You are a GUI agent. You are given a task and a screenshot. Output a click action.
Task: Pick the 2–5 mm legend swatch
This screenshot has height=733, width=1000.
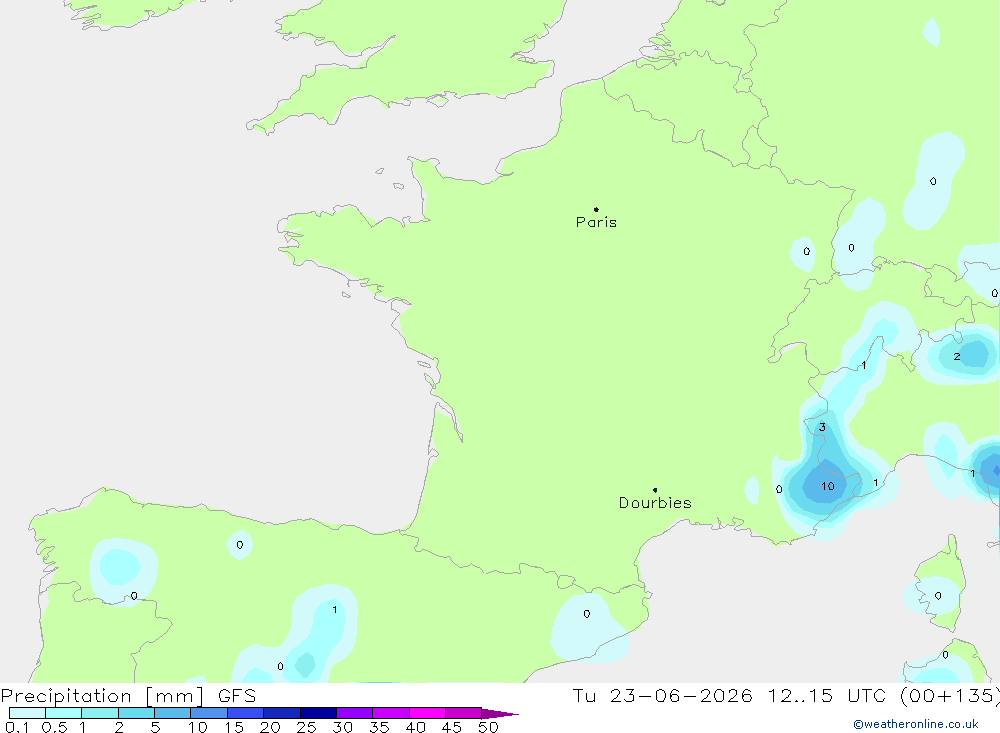(x=136, y=713)
